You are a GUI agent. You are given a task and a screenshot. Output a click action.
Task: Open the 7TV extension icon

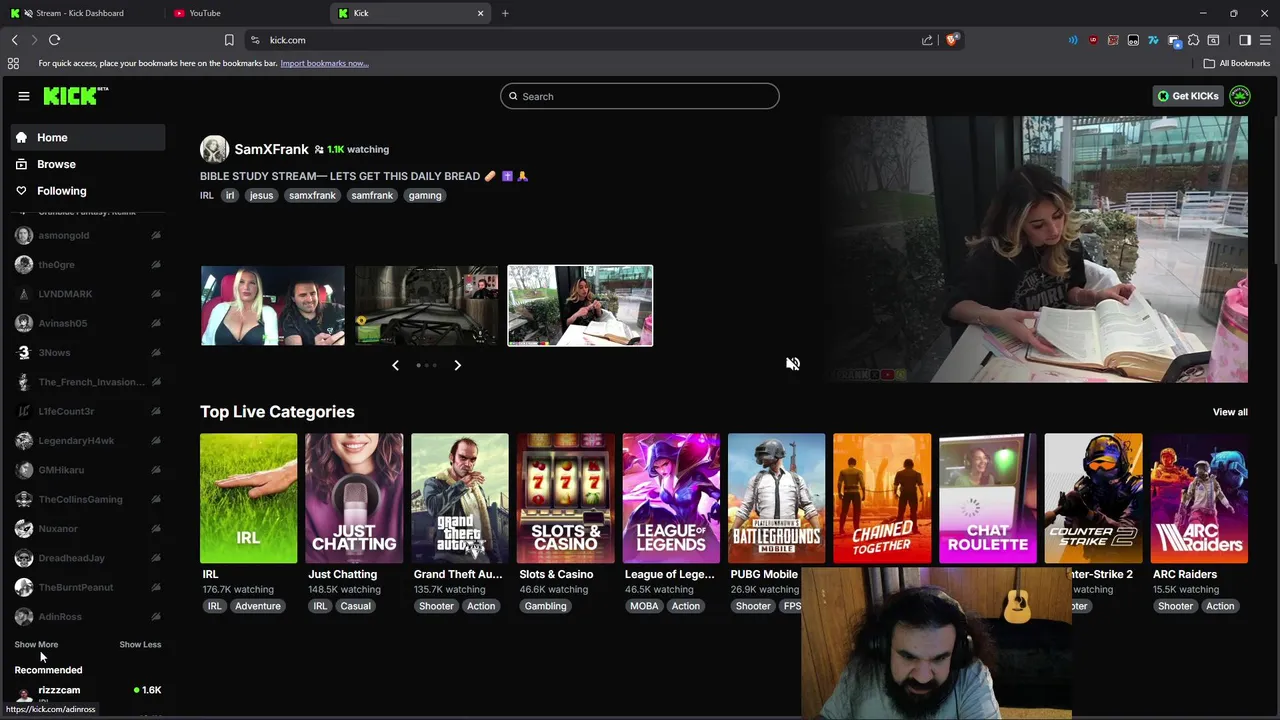1153,40
